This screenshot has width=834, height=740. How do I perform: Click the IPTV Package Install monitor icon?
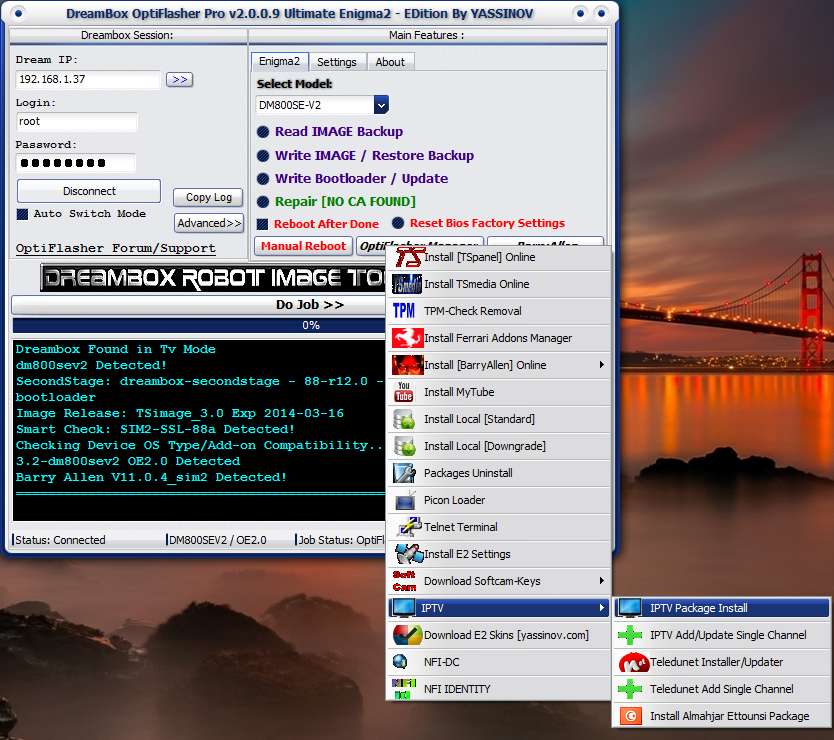pos(630,608)
